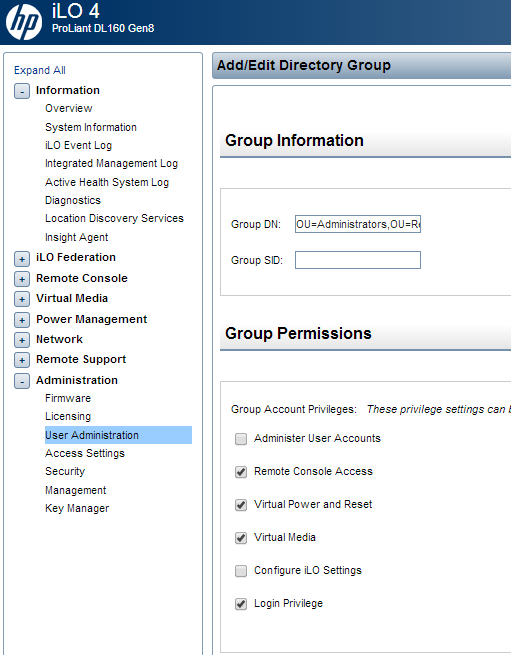Expand the Remote Support section
The height and width of the screenshot is (655, 511).
(22, 360)
